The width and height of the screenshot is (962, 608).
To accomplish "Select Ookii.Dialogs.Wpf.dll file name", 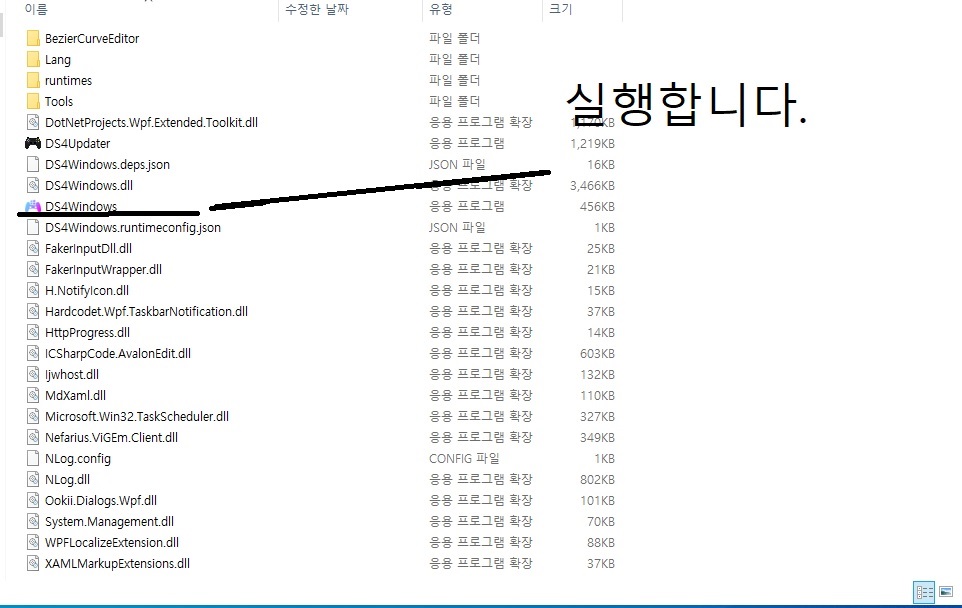I will (101, 501).
